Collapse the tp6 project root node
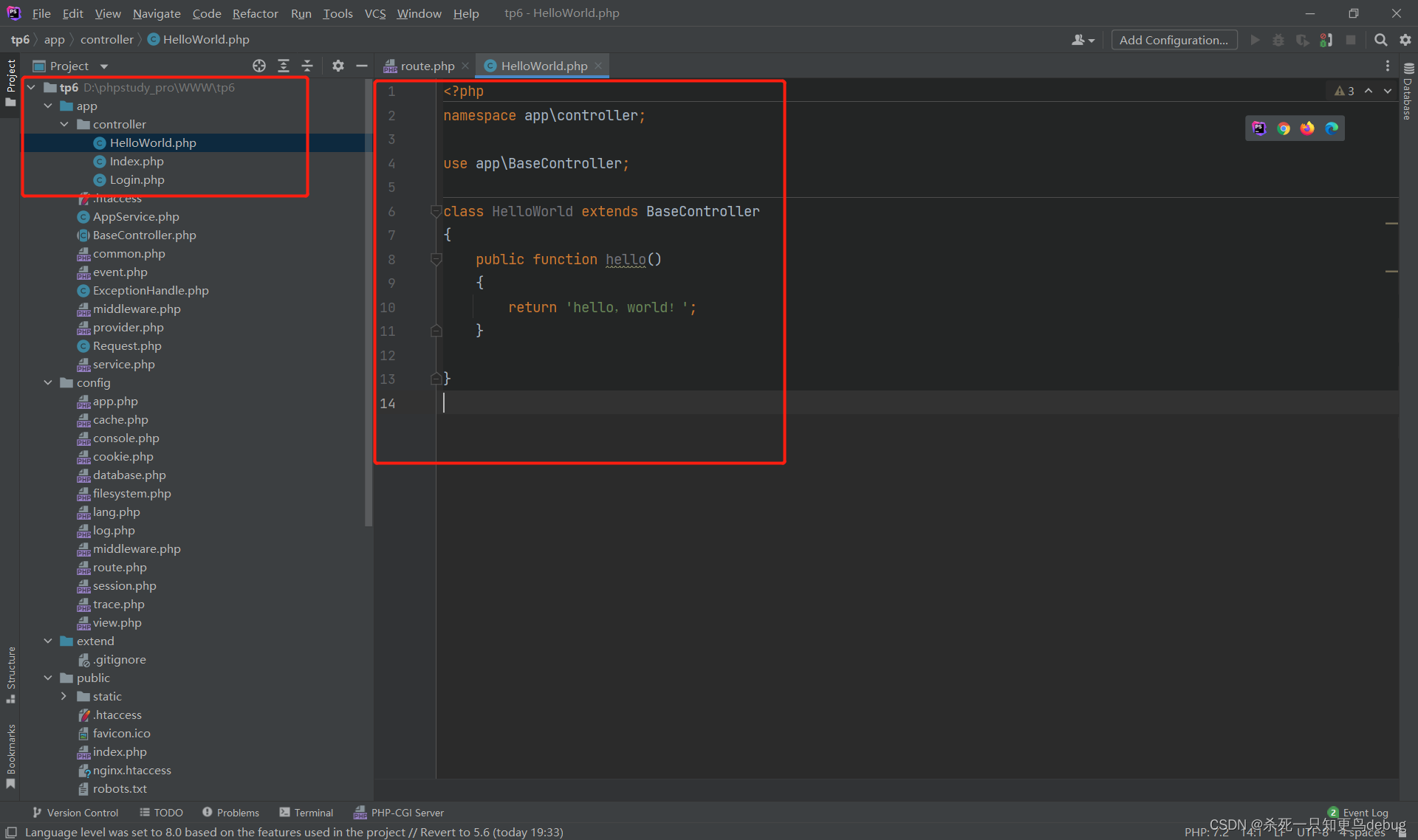Viewport: 1418px width, 840px height. coord(32,87)
